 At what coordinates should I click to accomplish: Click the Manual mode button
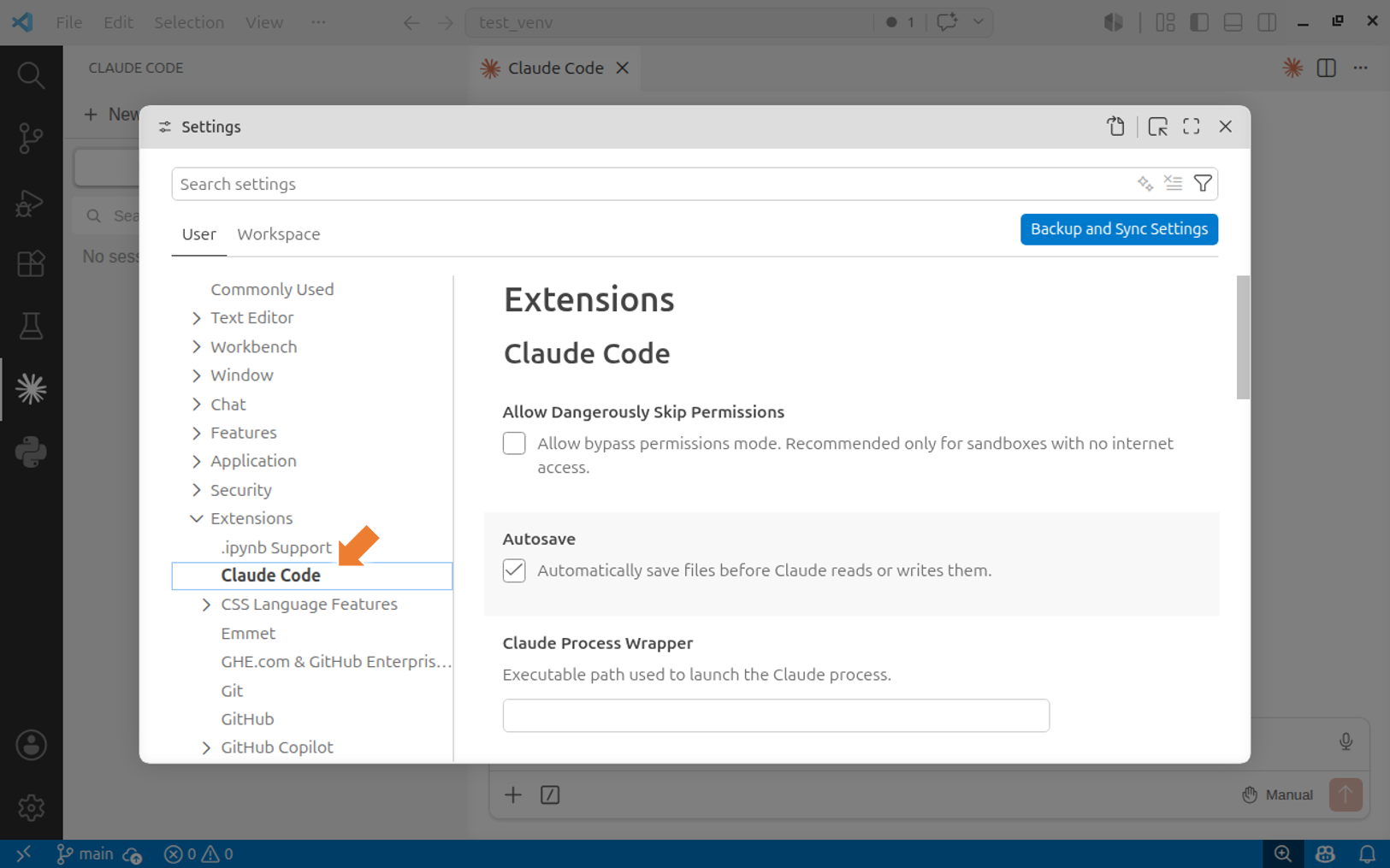click(x=1277, y=795)
